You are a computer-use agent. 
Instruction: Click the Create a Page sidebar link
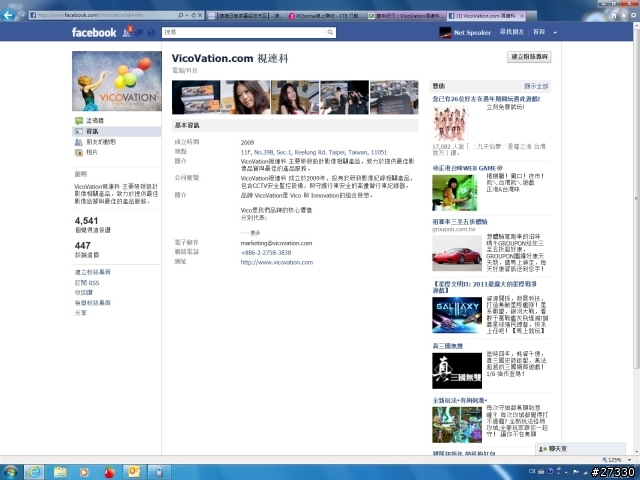(92, 272)
